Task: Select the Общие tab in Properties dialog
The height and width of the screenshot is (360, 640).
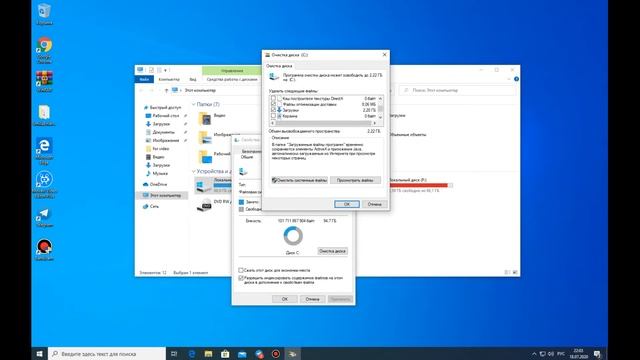Action: click(247, 157)
